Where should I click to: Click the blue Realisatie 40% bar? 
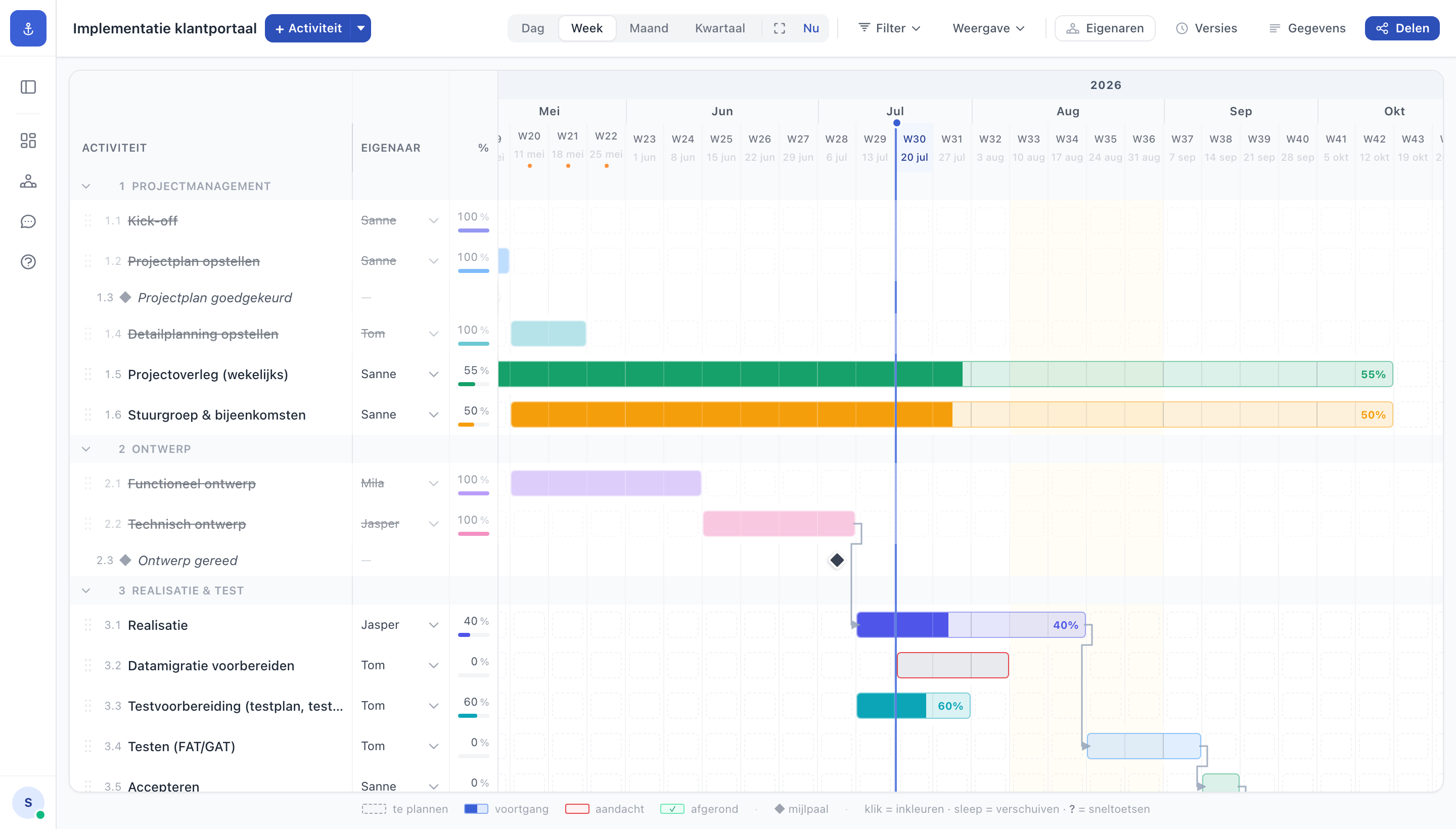pyautogui.click(x=971, y=625)
